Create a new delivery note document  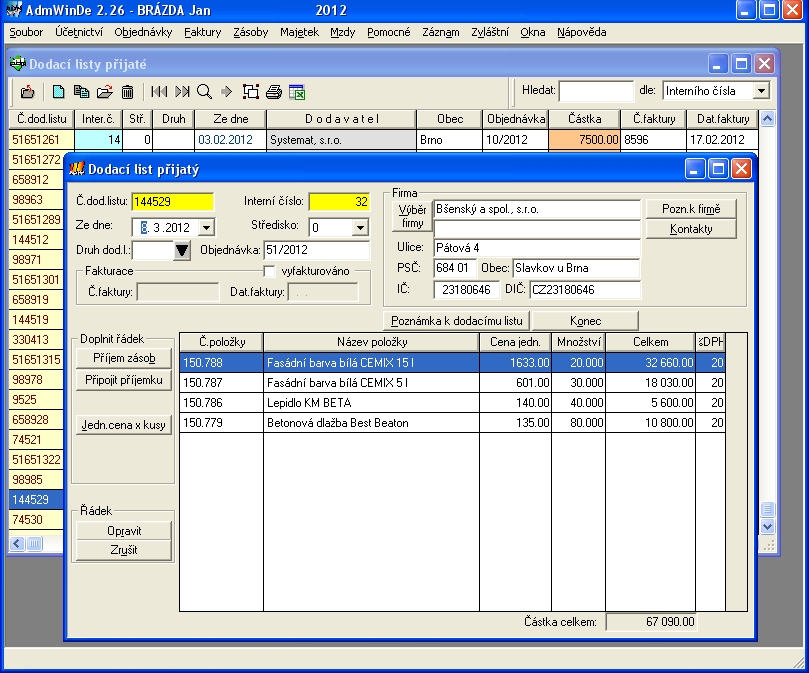(58, 92)
